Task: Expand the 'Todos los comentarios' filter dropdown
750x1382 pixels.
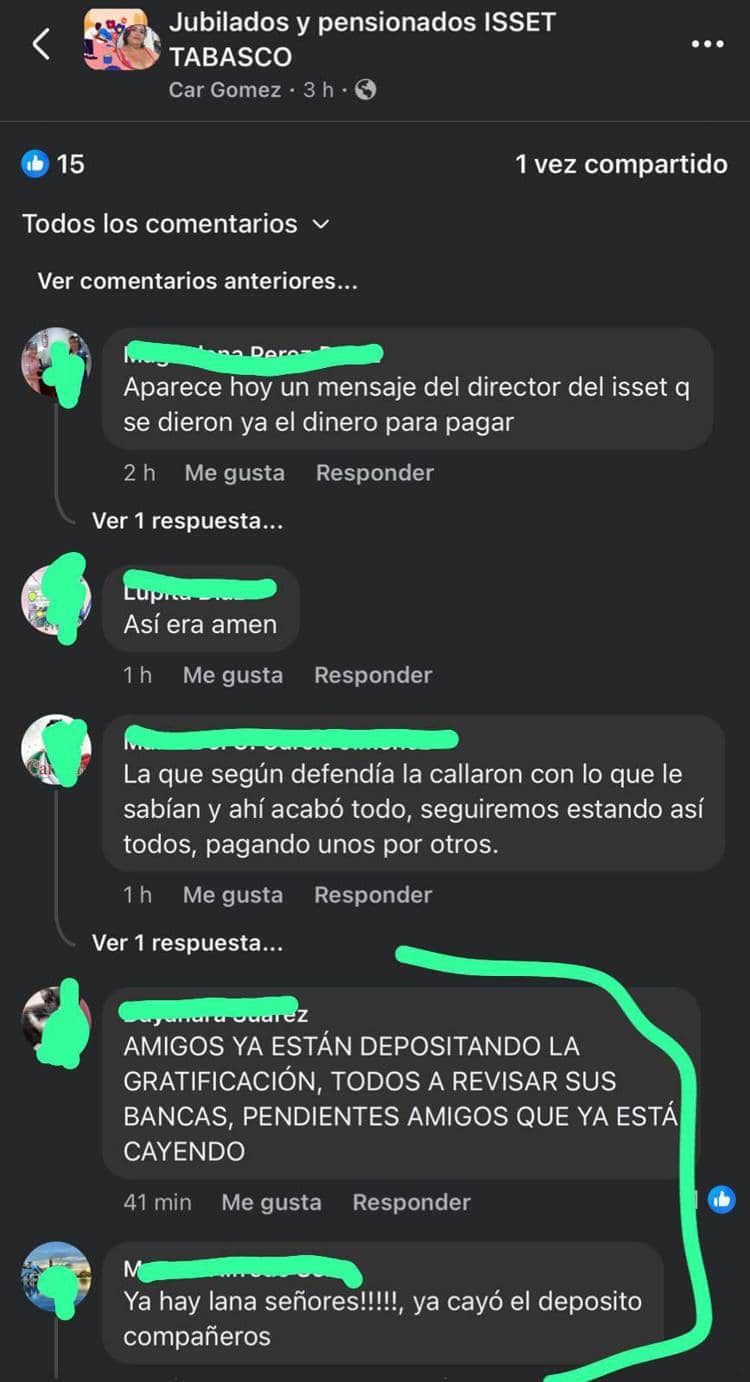Action: (x=176, y=223)
